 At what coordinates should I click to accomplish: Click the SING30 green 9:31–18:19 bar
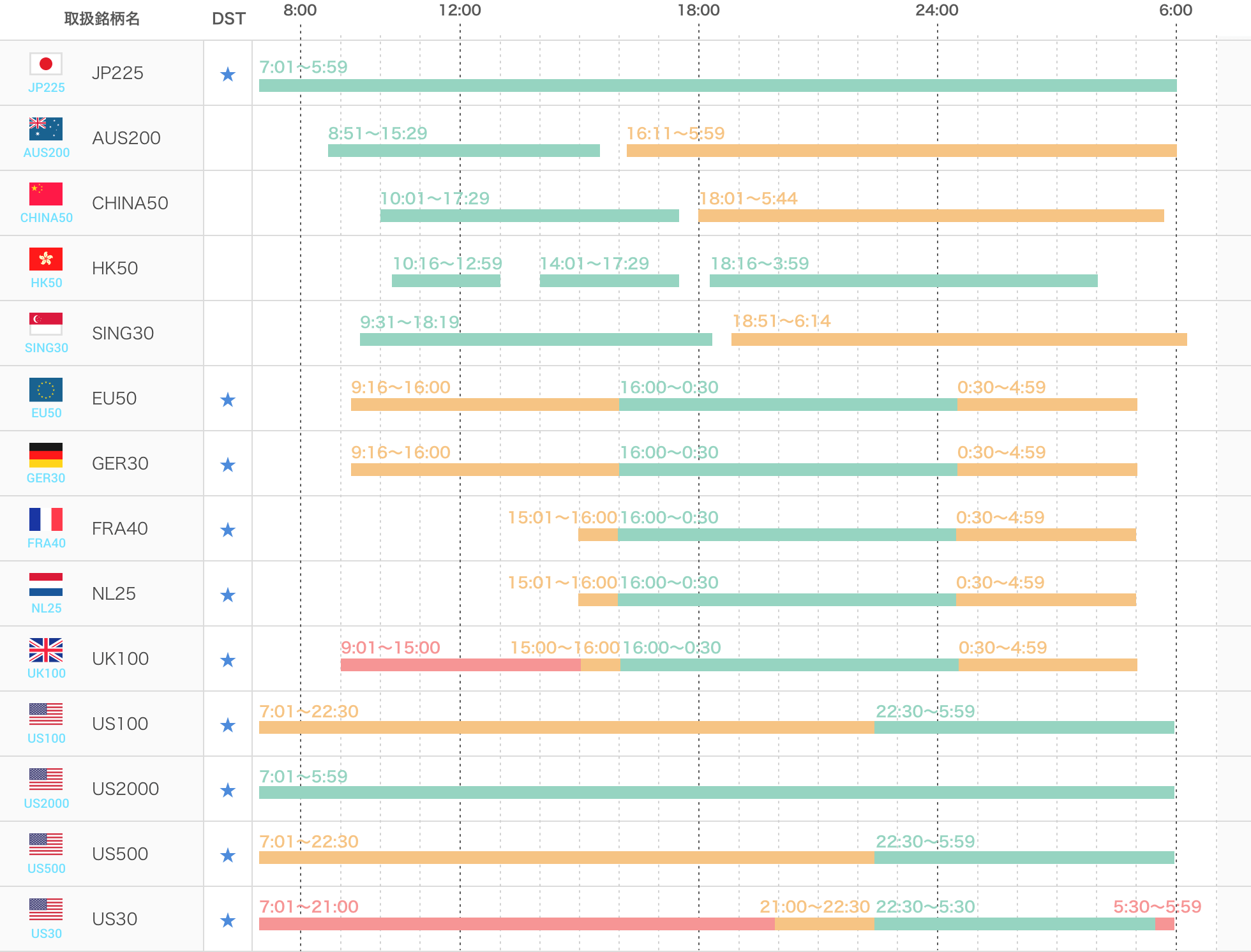tap(536, 339)
